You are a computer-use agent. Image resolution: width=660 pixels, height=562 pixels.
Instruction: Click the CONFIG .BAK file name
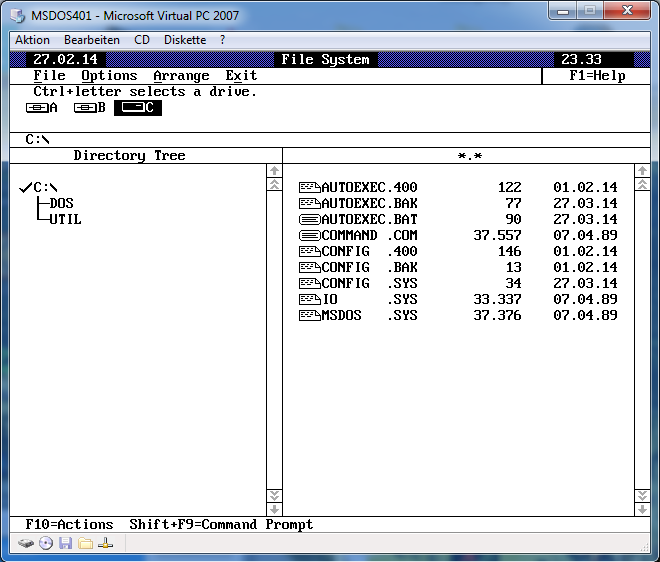point(370,267)
